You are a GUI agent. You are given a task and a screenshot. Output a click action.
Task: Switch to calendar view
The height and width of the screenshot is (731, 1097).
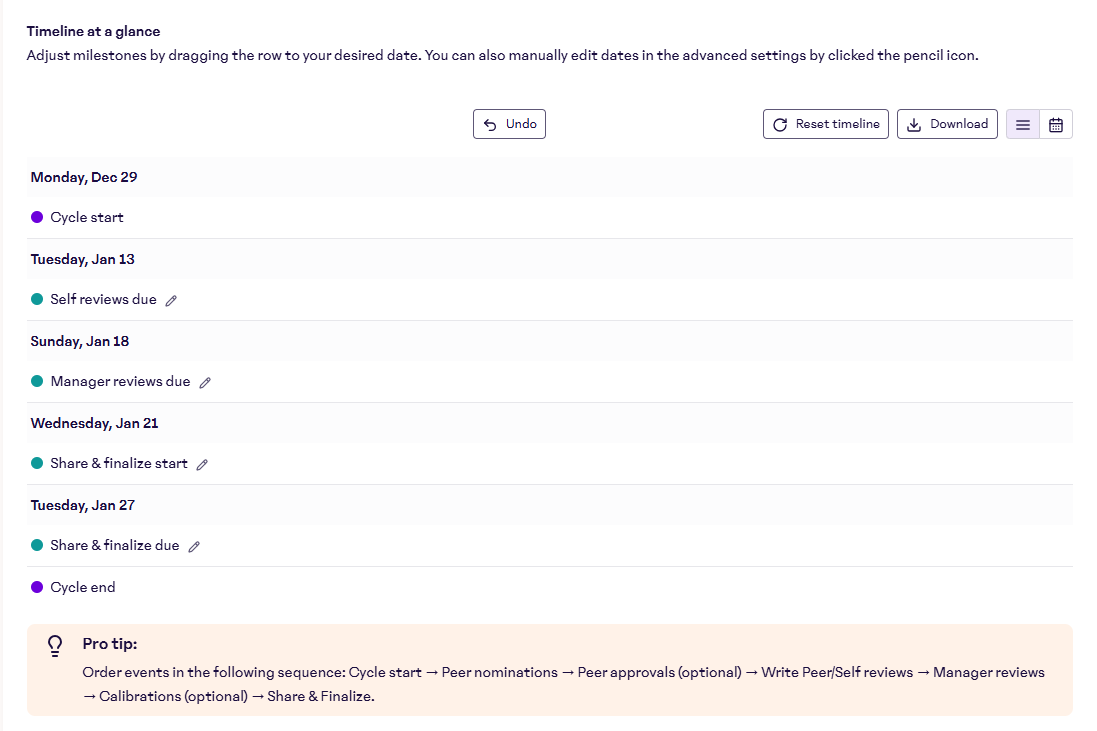click(x=1055, y=124)
